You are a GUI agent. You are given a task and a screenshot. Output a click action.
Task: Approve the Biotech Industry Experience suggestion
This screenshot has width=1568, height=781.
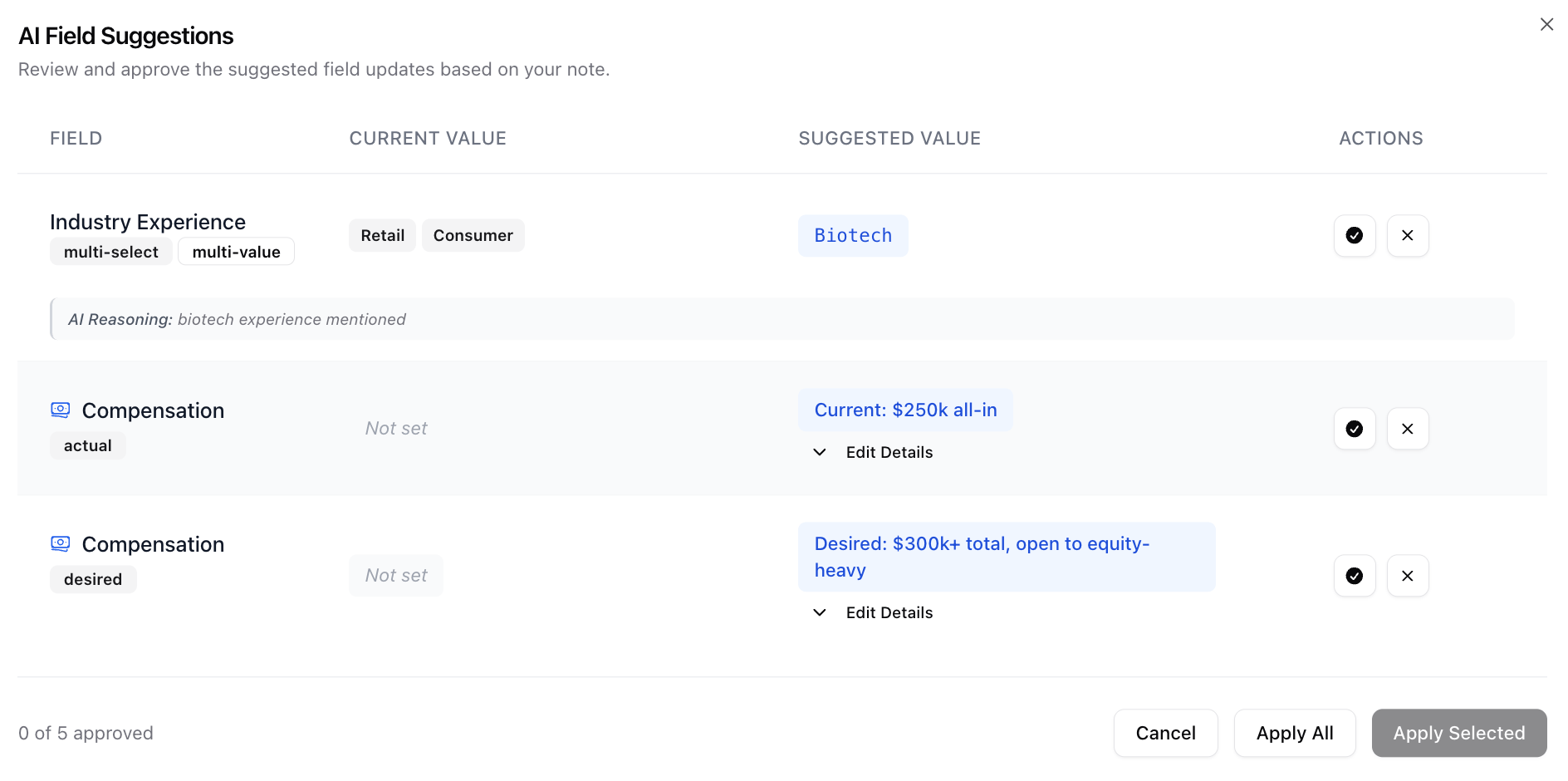[x=1355, y=236]
